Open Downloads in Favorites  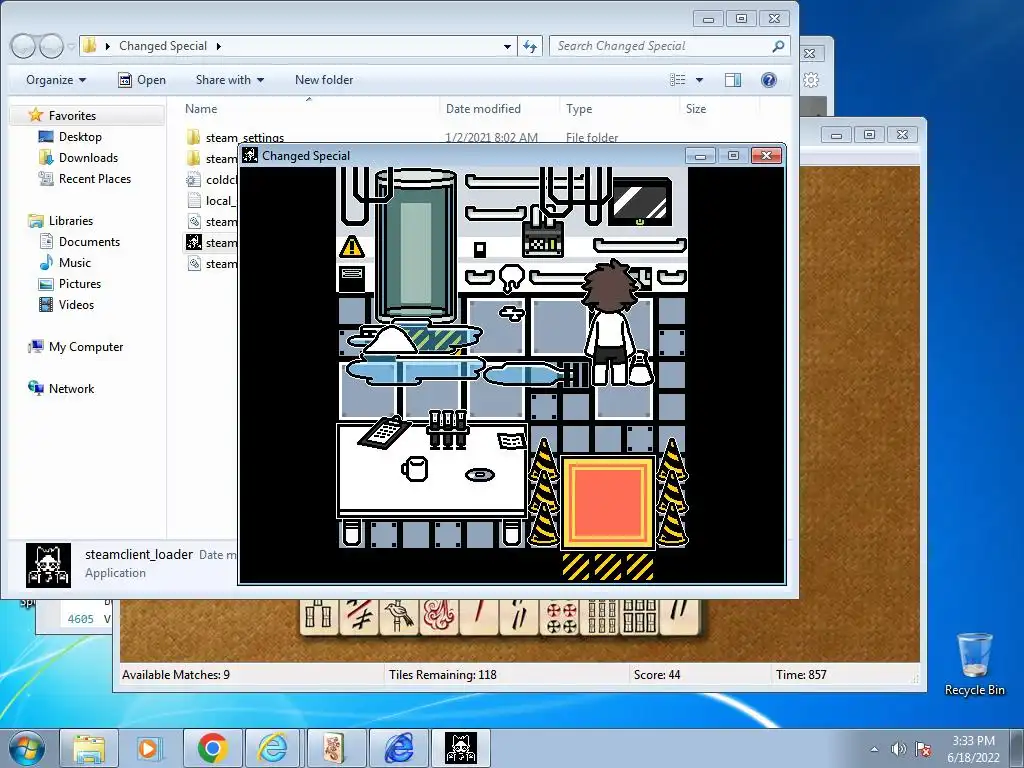coord(88,157)
